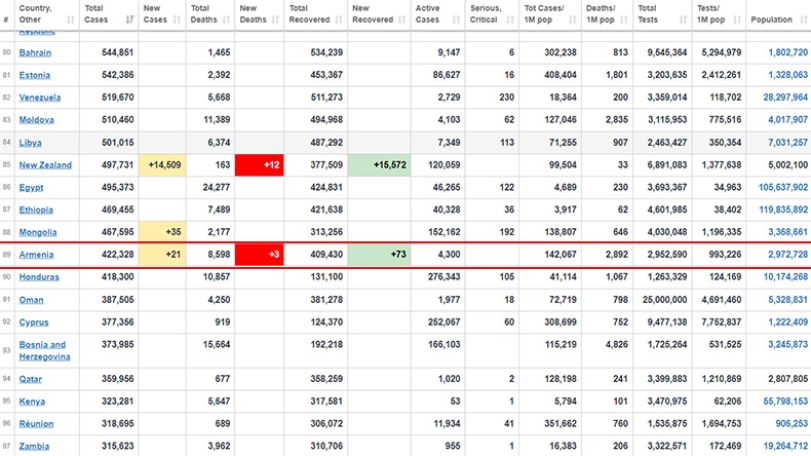This screenshot has height=456, width=811.
Task: Sort table by Total Deaths arrow icon
Action: (226, 20)
